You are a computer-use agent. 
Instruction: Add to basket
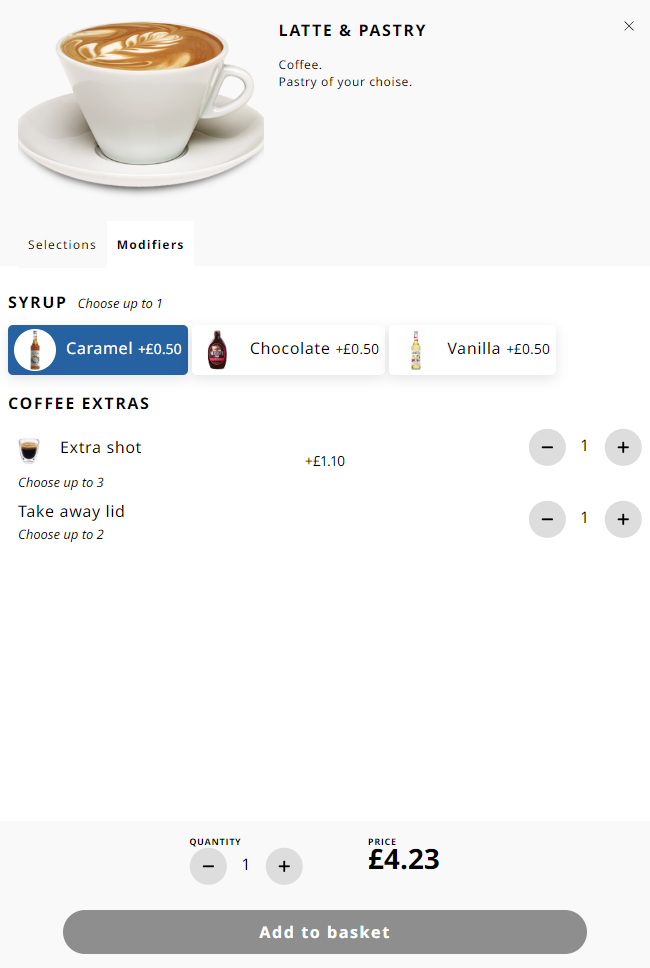click(325, 932)
